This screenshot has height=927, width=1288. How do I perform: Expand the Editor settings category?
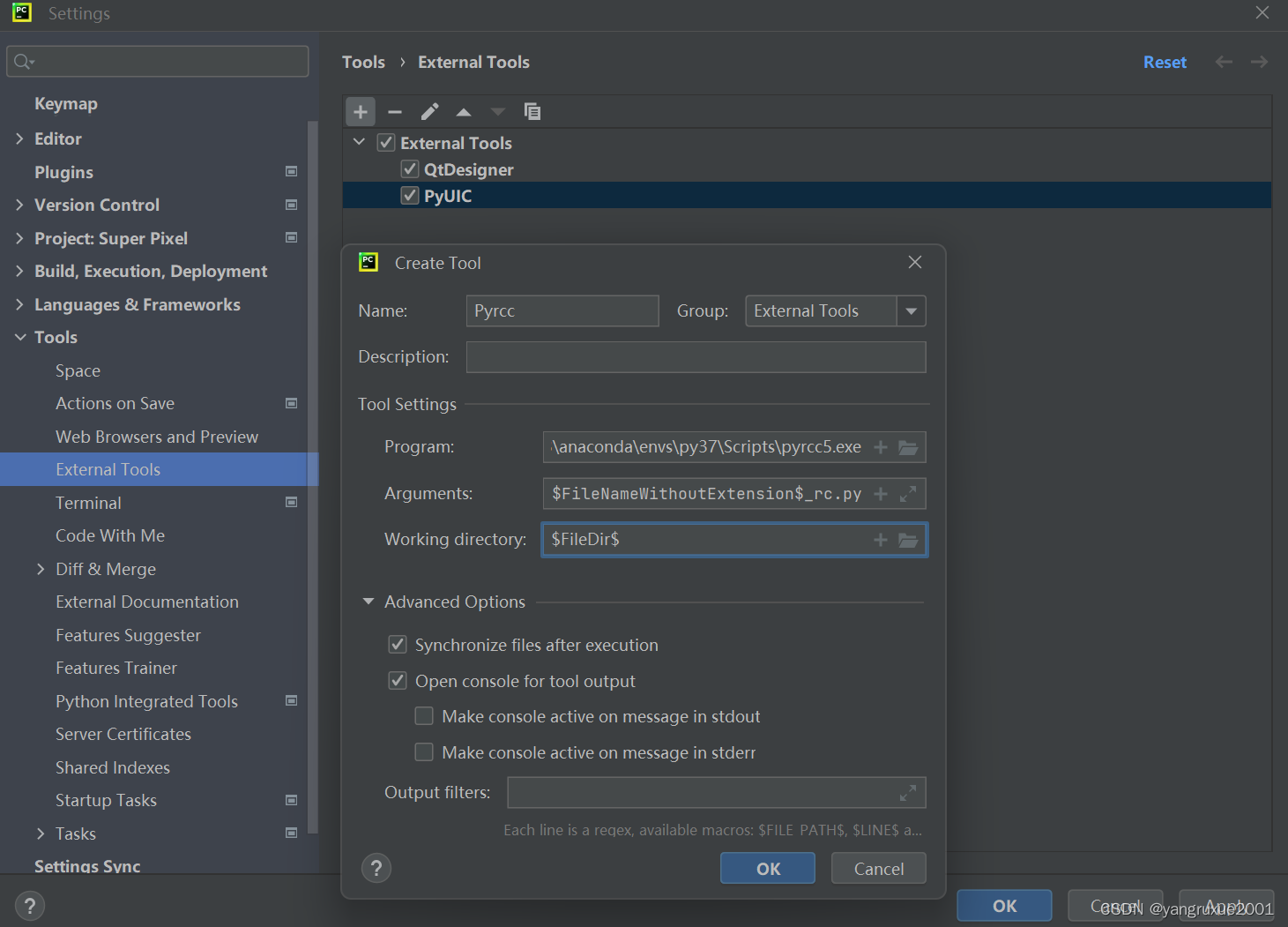click(x=19, y=138)
